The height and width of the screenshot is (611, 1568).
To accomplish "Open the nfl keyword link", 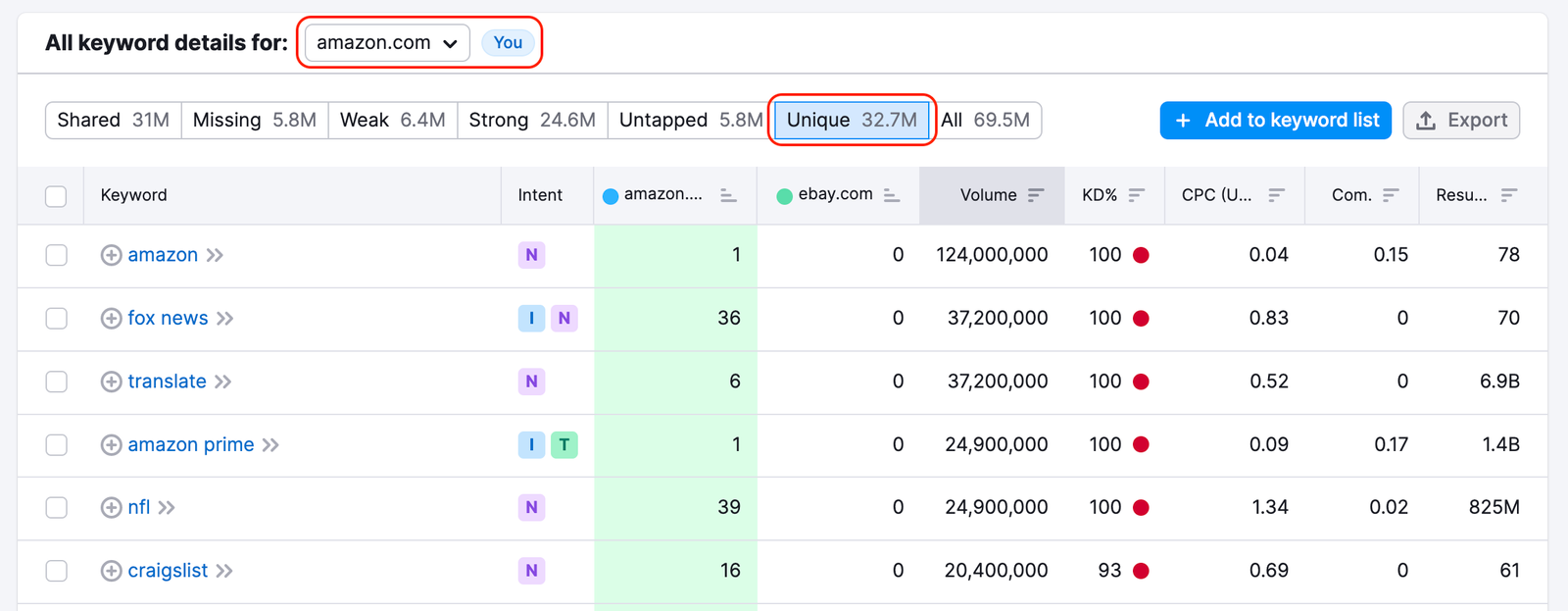I will 139,508.
